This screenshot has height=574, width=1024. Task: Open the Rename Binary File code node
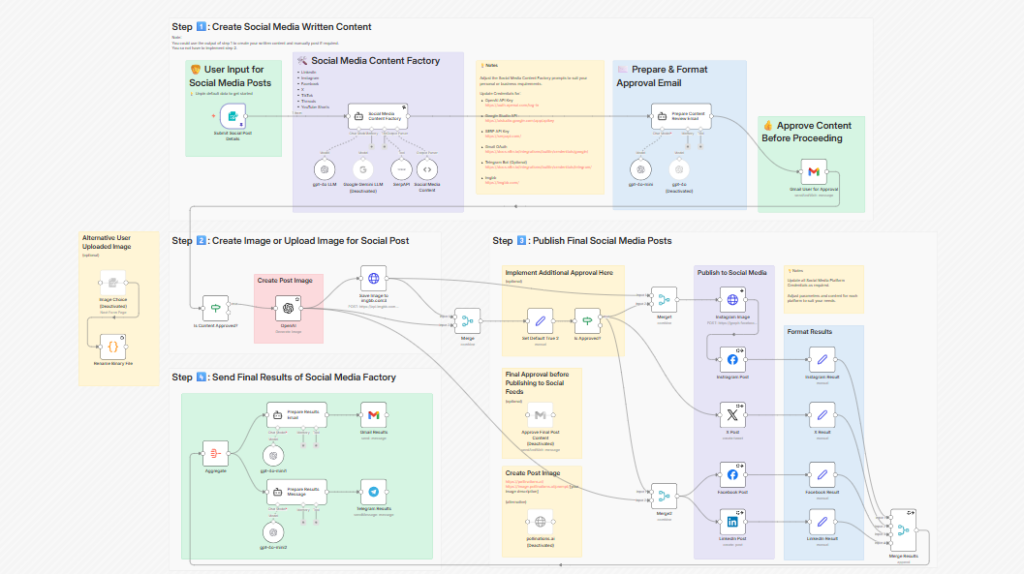(113, 347)
